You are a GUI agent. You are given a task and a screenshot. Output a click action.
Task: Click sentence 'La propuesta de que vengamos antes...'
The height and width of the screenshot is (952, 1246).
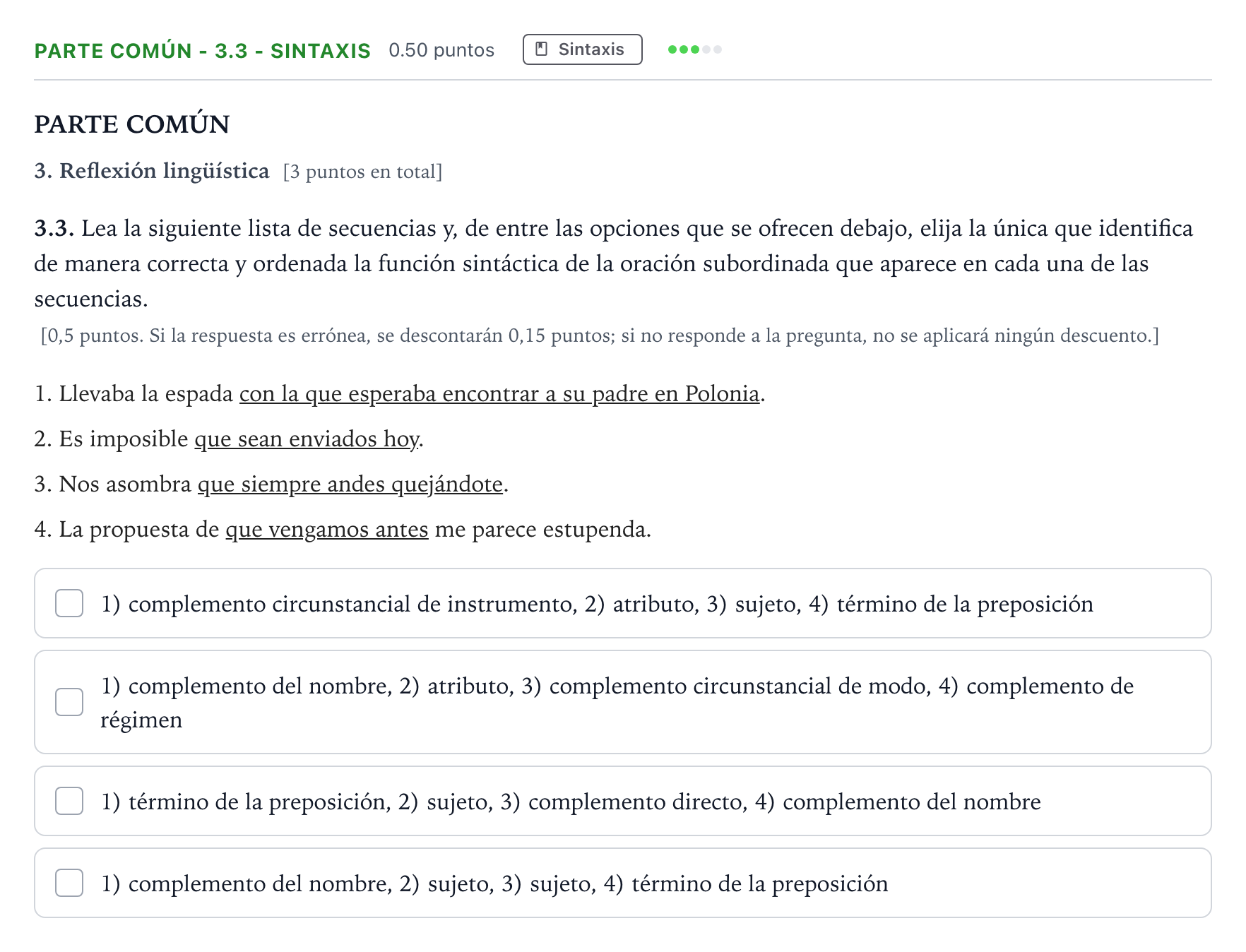(x=343, y=530)
